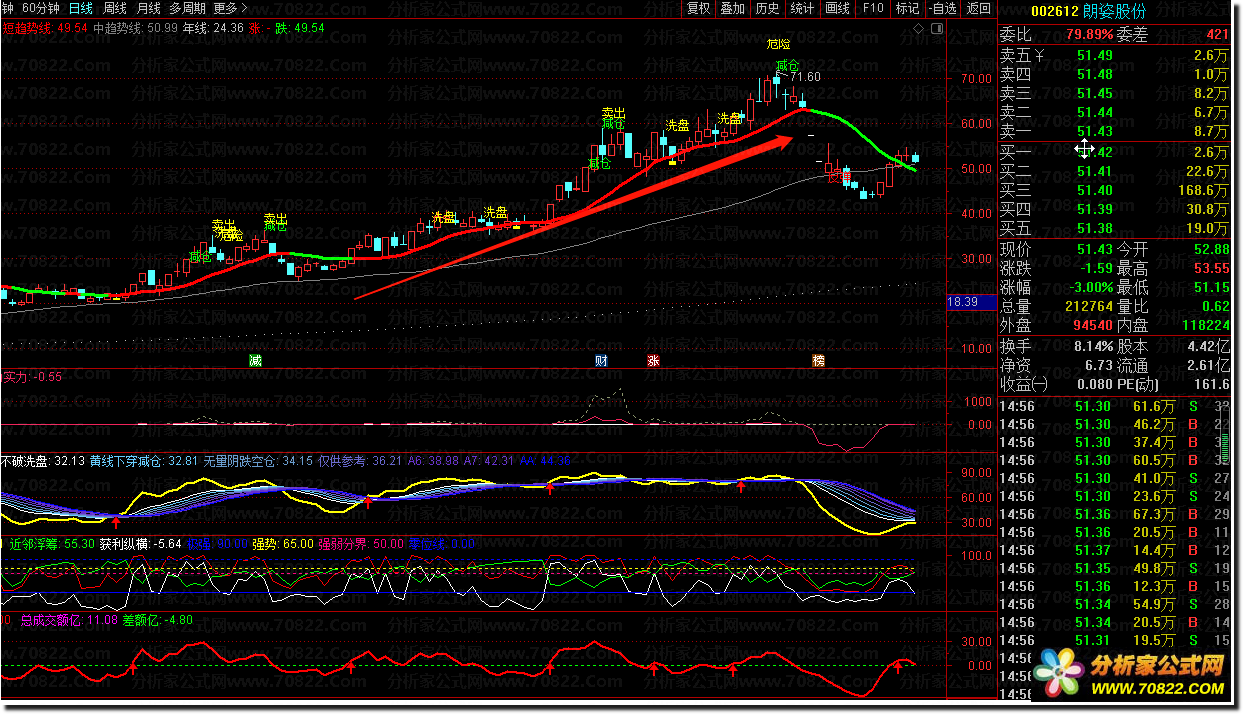Click the 最高 value 53.55
The image size is (1244, 714).
1212,269
